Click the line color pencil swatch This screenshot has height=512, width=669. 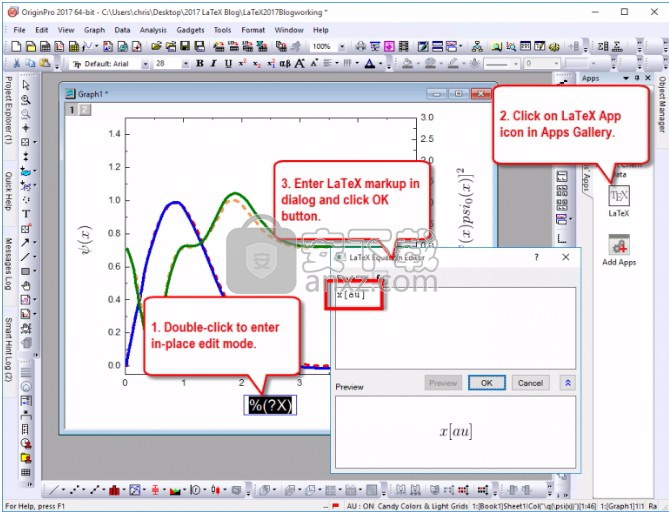pos(453,64)
